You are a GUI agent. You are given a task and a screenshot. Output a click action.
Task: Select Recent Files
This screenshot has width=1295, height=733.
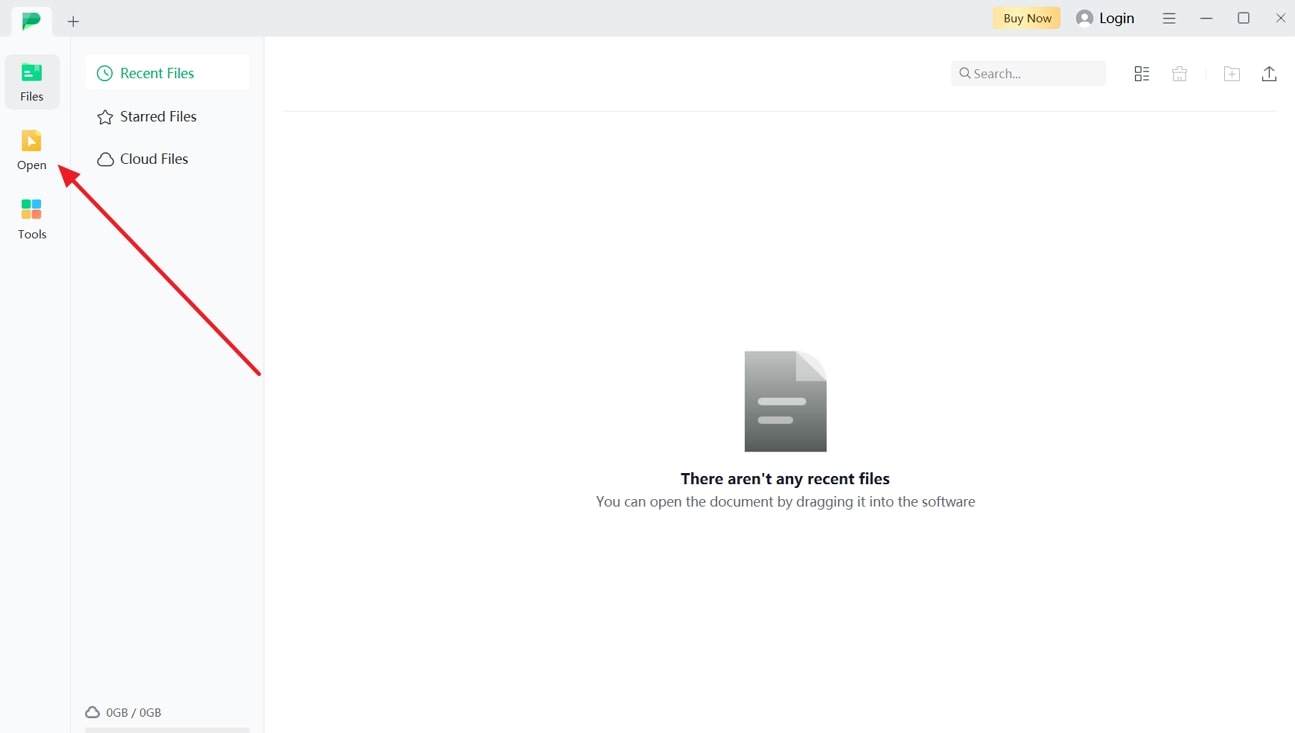156,72
